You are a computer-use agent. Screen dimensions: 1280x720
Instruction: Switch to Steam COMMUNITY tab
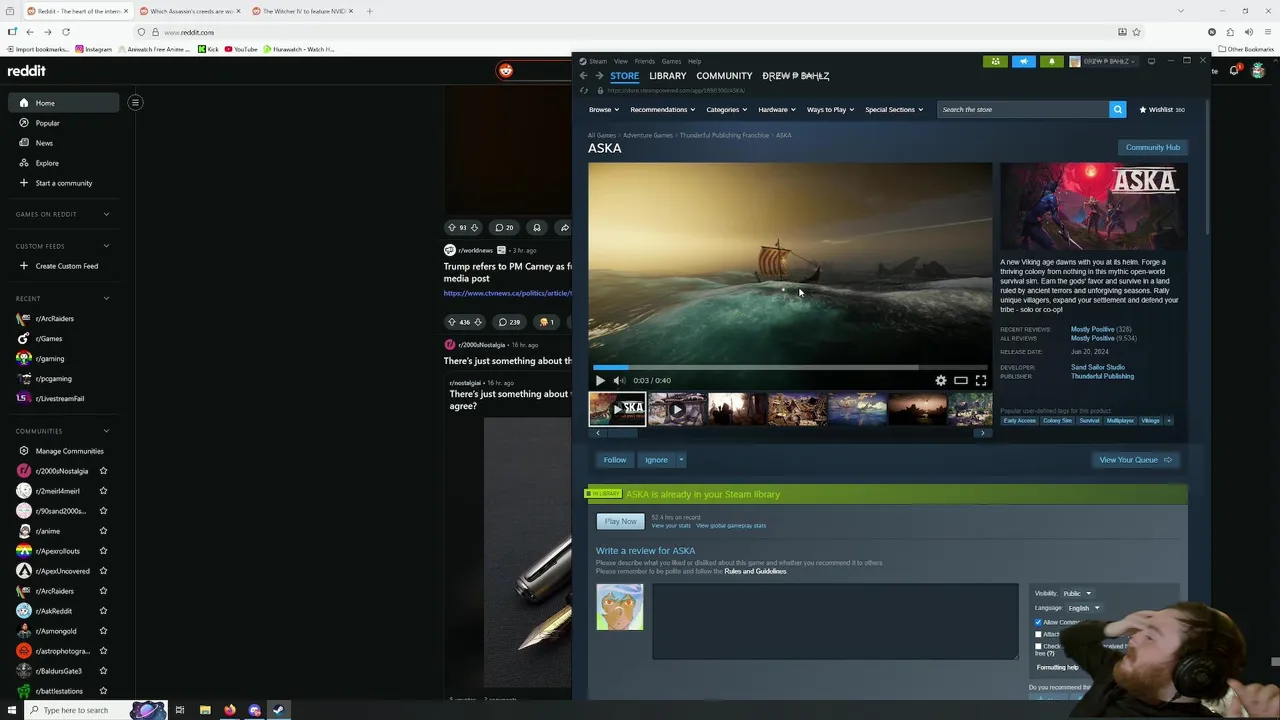(724, 76)
